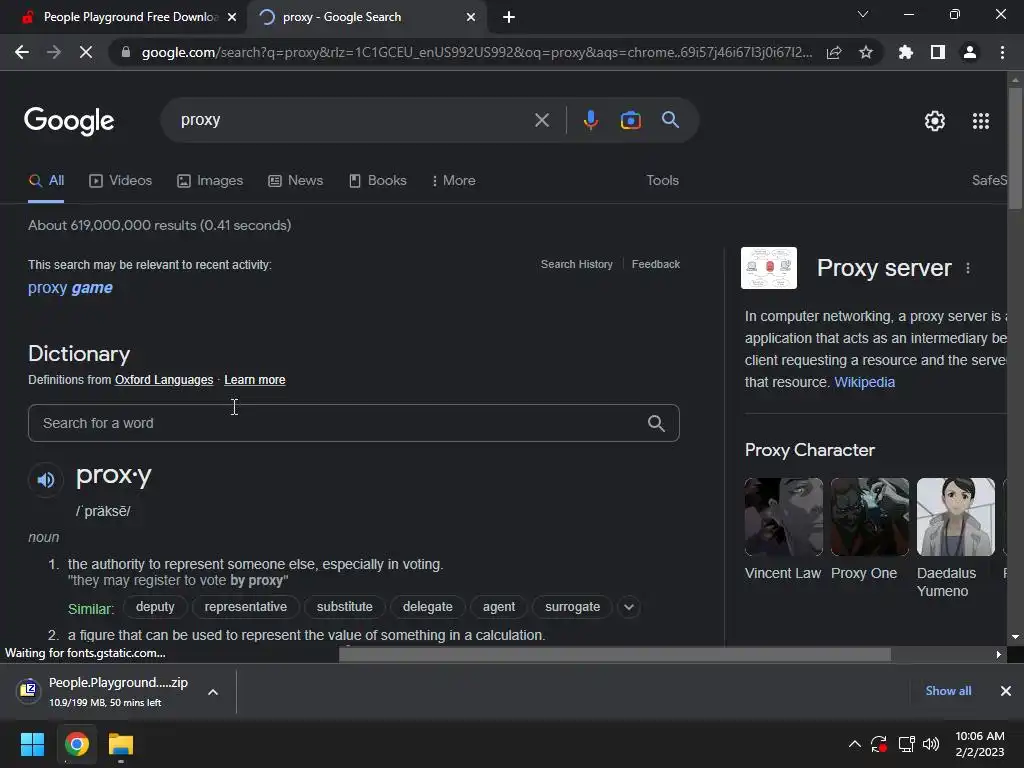Screen dimensions: 1024x768
Task: Click the blue search magnifier button
Action: click(x=670, y=120)
